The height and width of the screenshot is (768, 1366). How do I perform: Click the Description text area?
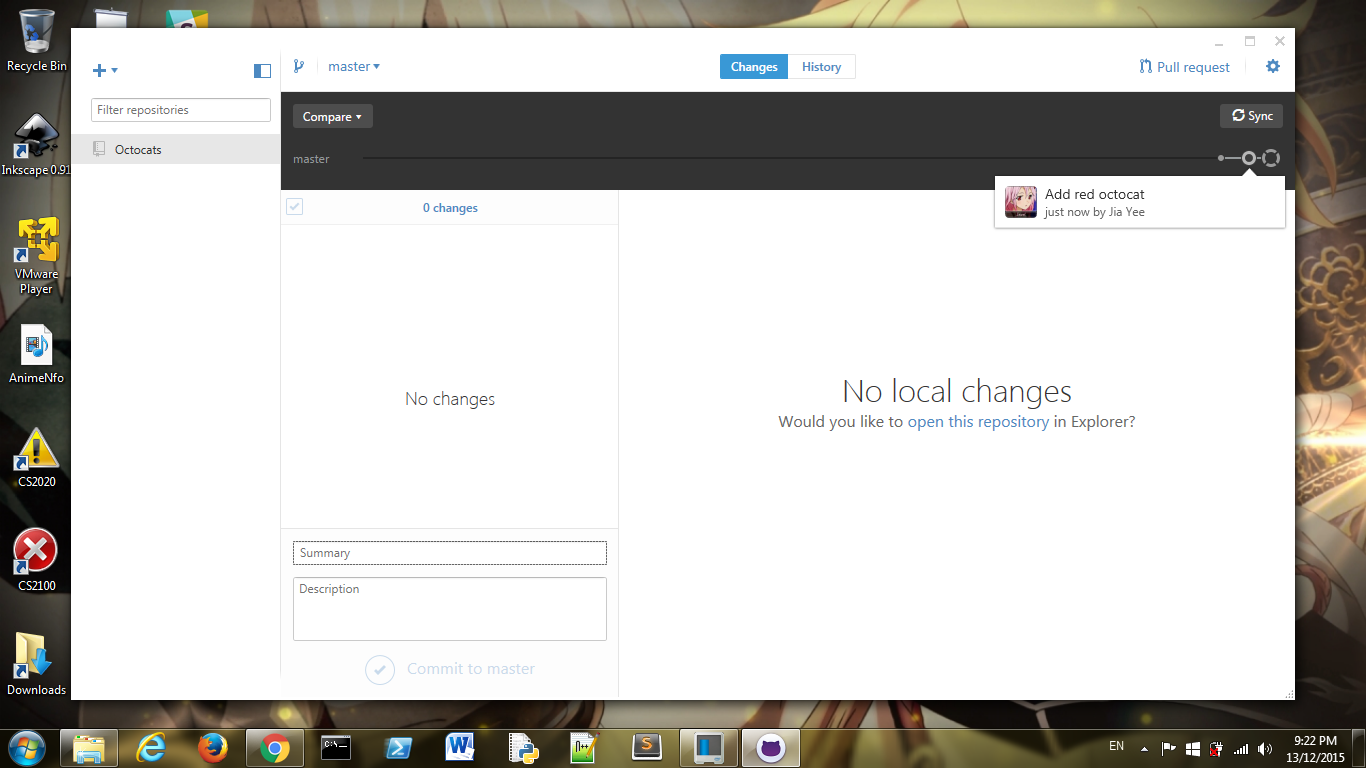450,608
